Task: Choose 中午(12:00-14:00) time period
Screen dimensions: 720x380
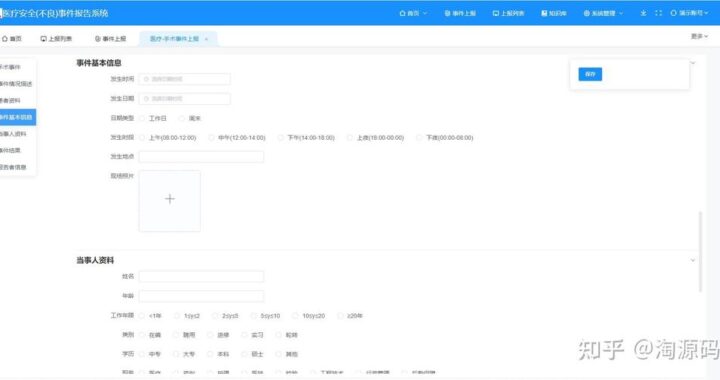Action: point(211,138)
